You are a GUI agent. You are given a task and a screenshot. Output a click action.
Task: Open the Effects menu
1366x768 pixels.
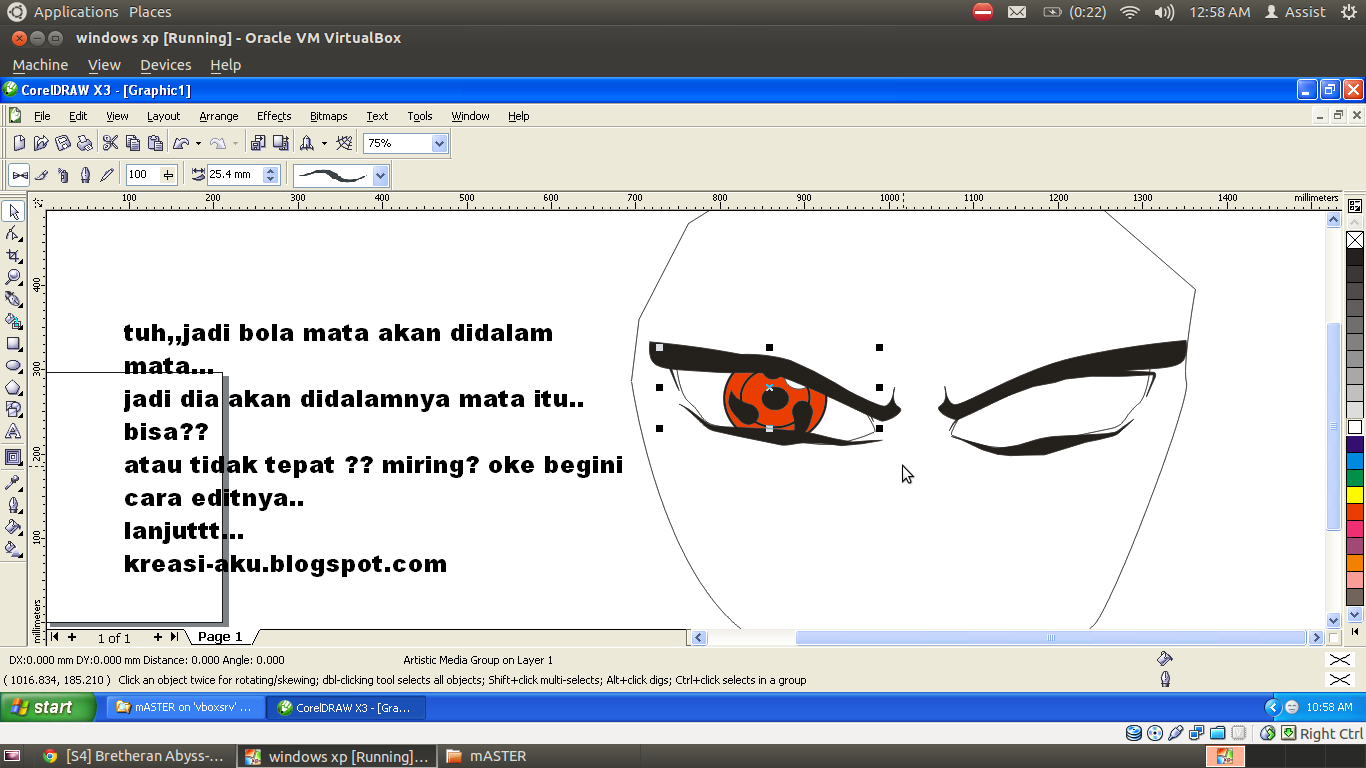pyautogui.click(x=274, y=116)
